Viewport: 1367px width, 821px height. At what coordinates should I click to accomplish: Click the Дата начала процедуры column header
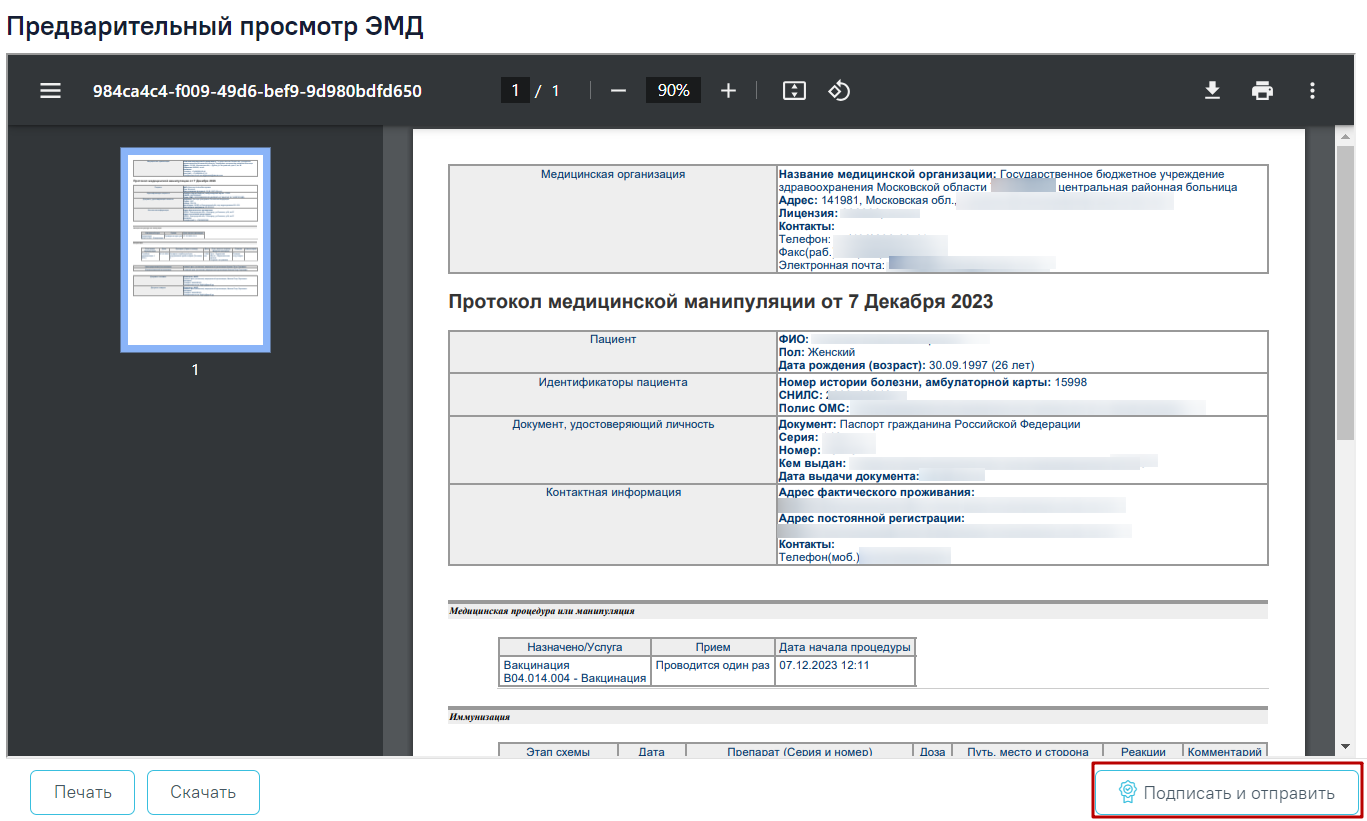[845, 647]
